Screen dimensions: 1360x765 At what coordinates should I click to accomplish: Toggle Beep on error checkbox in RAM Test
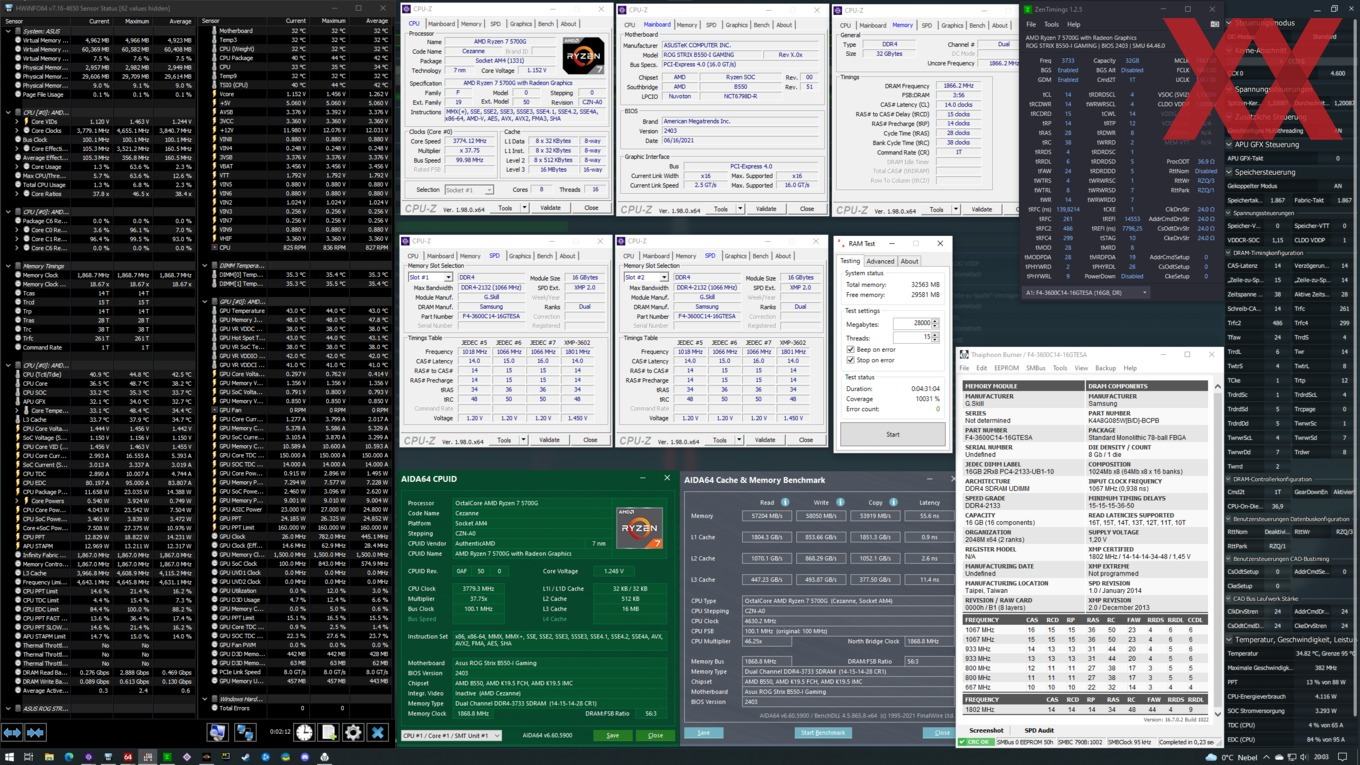851,350
